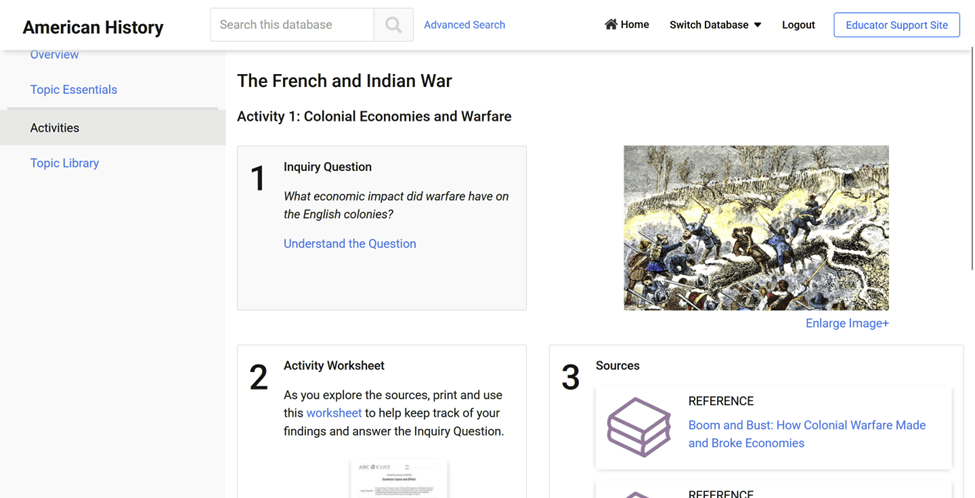Click the Home house icon

pyautogui.click(x=611, y=24)
